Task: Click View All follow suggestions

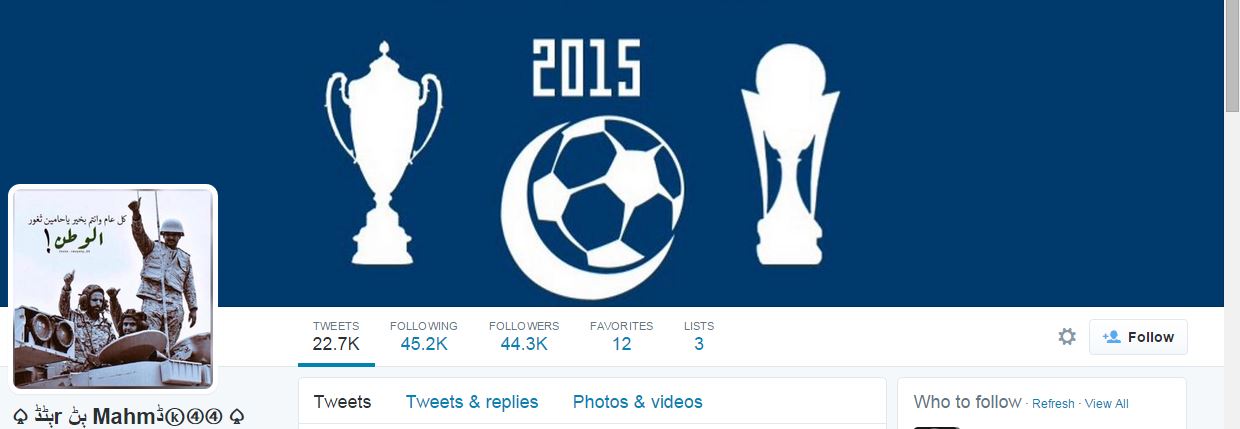Action: (1106, 404)
